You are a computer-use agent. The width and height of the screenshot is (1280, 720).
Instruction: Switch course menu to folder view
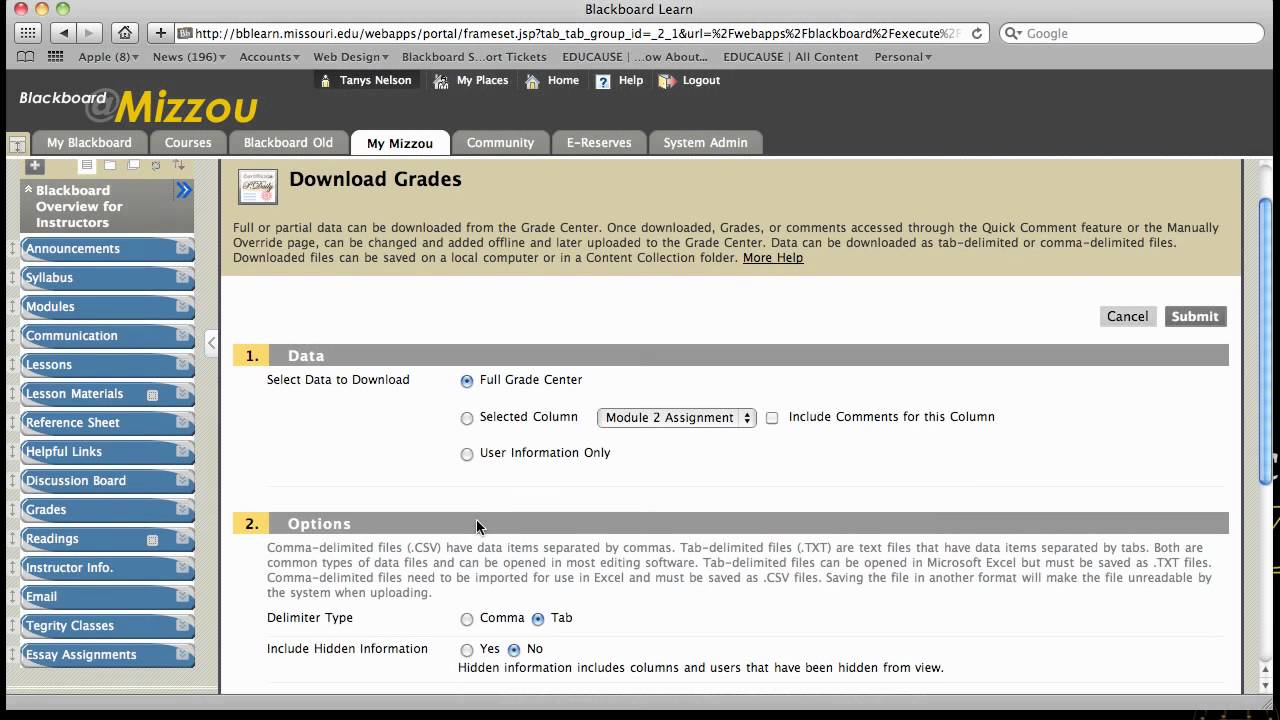point(110,165)
